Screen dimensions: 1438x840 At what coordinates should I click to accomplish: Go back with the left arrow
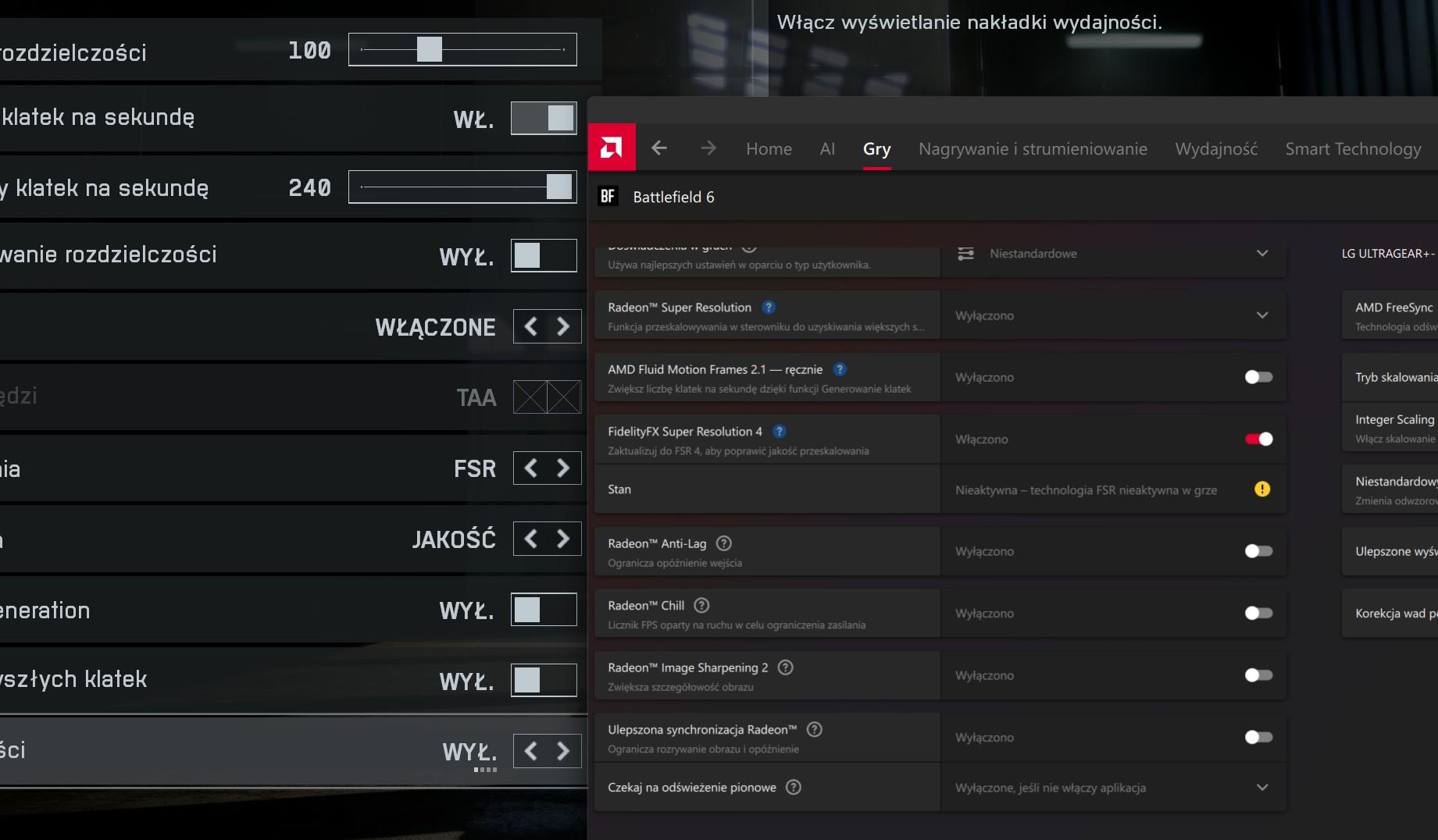tap(659, 148)
